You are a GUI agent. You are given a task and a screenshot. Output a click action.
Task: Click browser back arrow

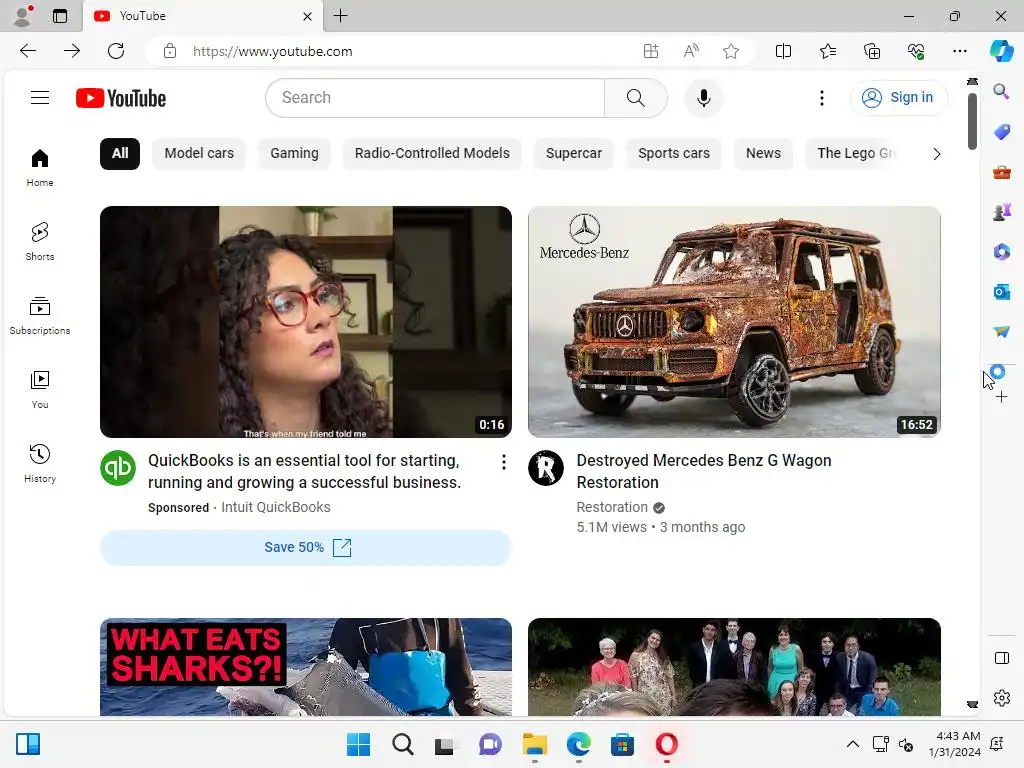point(28,51)
